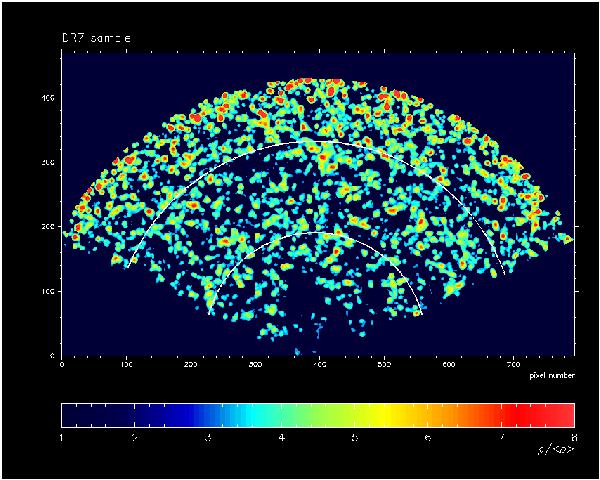
Task: Click the x-axis tick label 100
Action: (126, 365)
